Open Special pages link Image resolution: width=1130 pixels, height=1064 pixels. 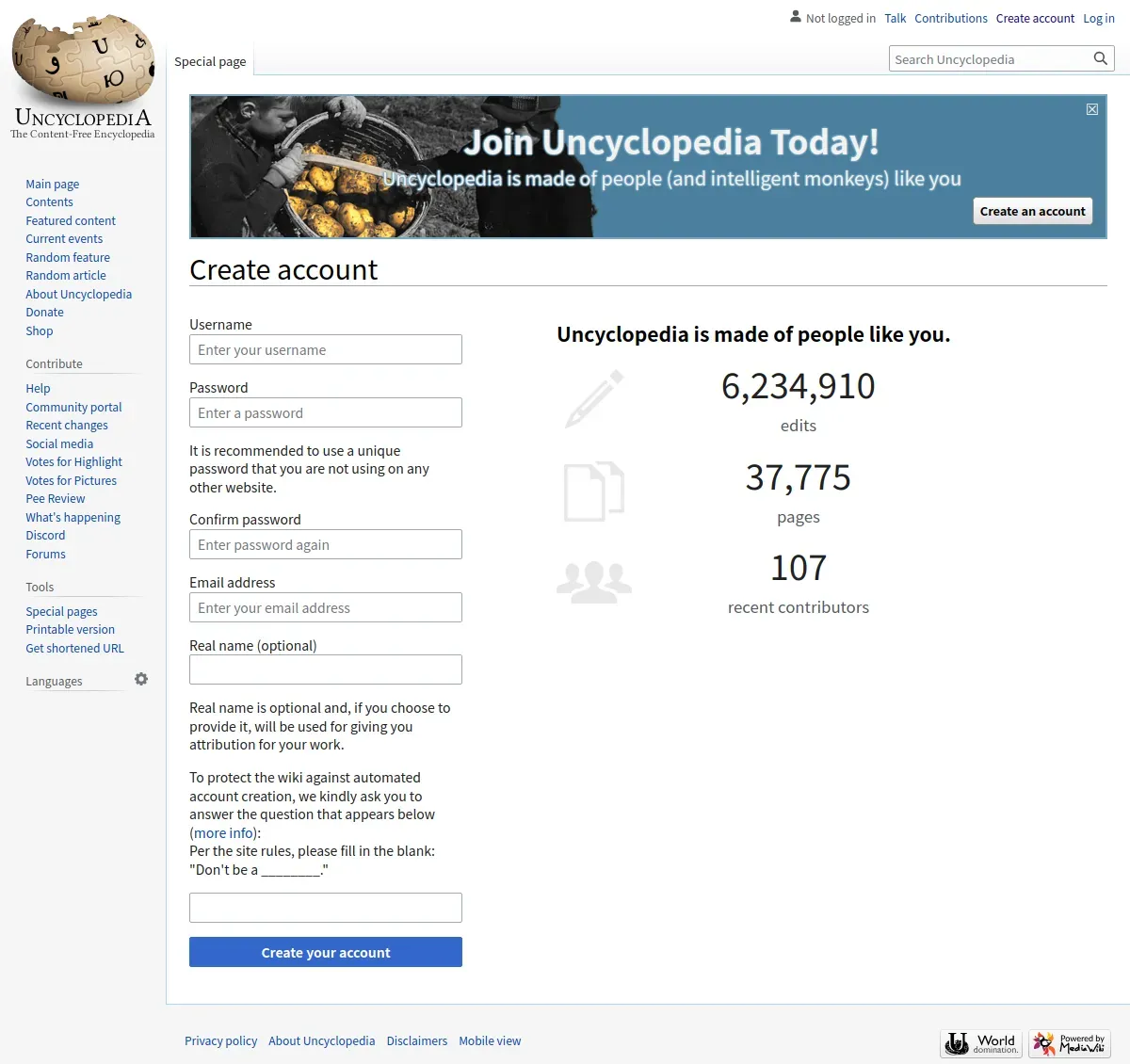pyautogui.click(x=61, y=611)
